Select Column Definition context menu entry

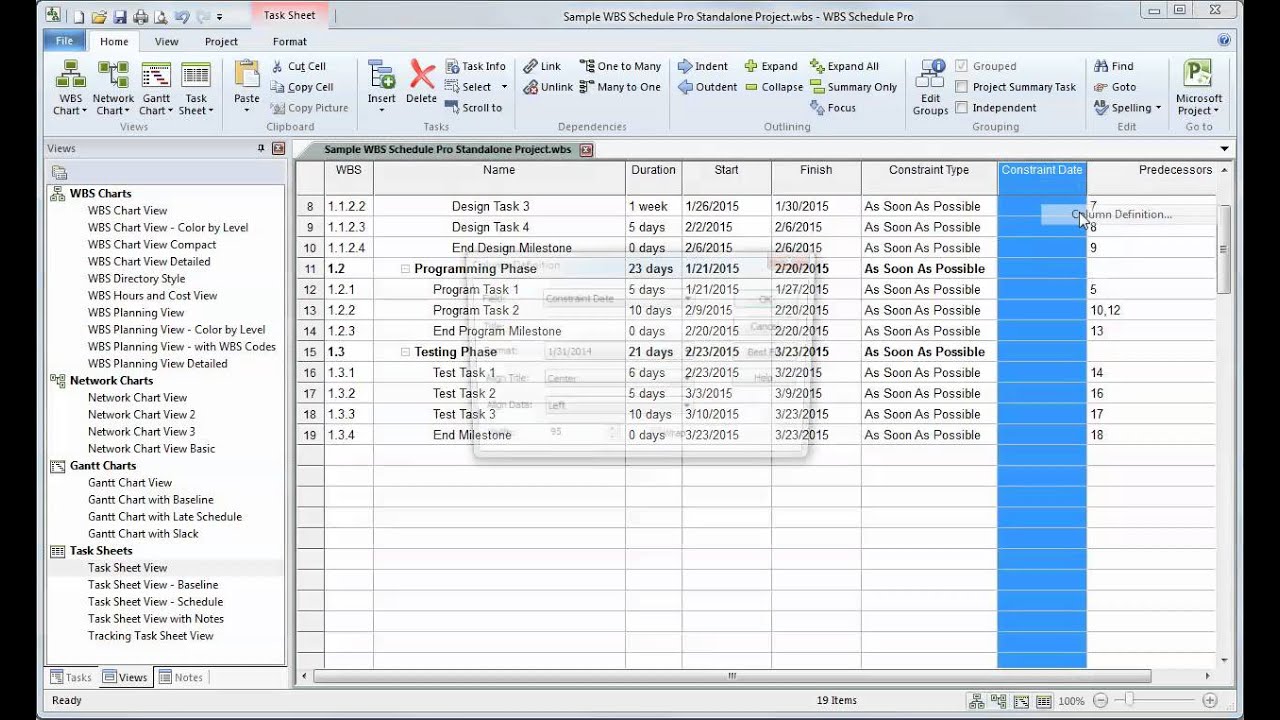tap(1122, 214)
